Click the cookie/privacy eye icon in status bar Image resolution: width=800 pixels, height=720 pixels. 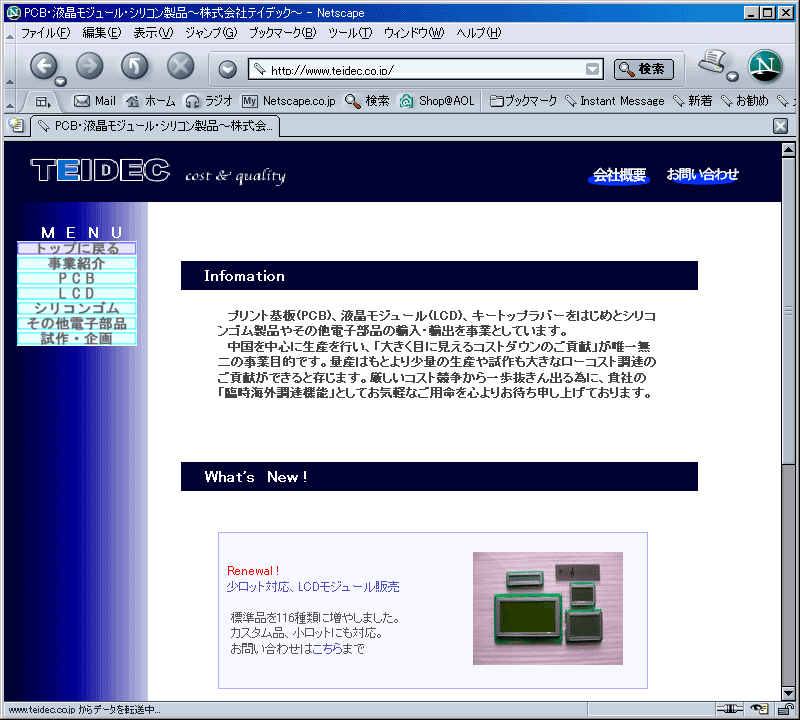pos(759,709)
